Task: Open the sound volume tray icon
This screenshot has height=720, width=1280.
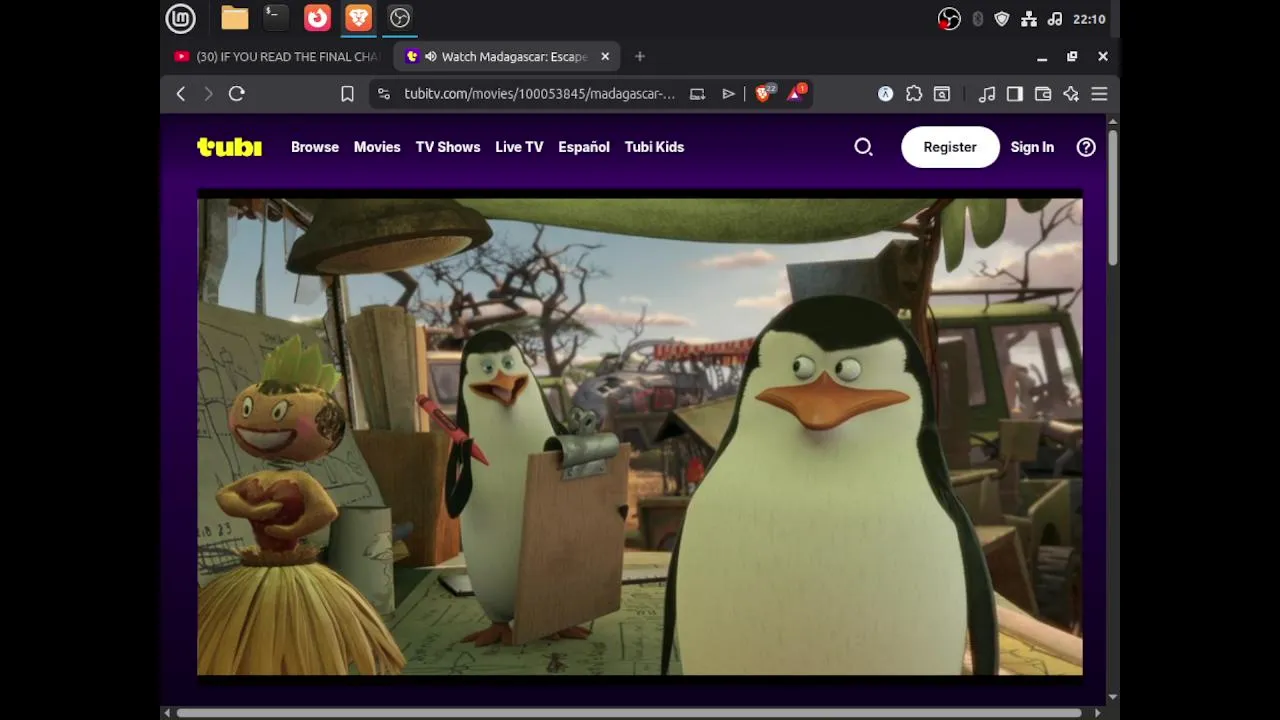Action: tap(1055, 19)
